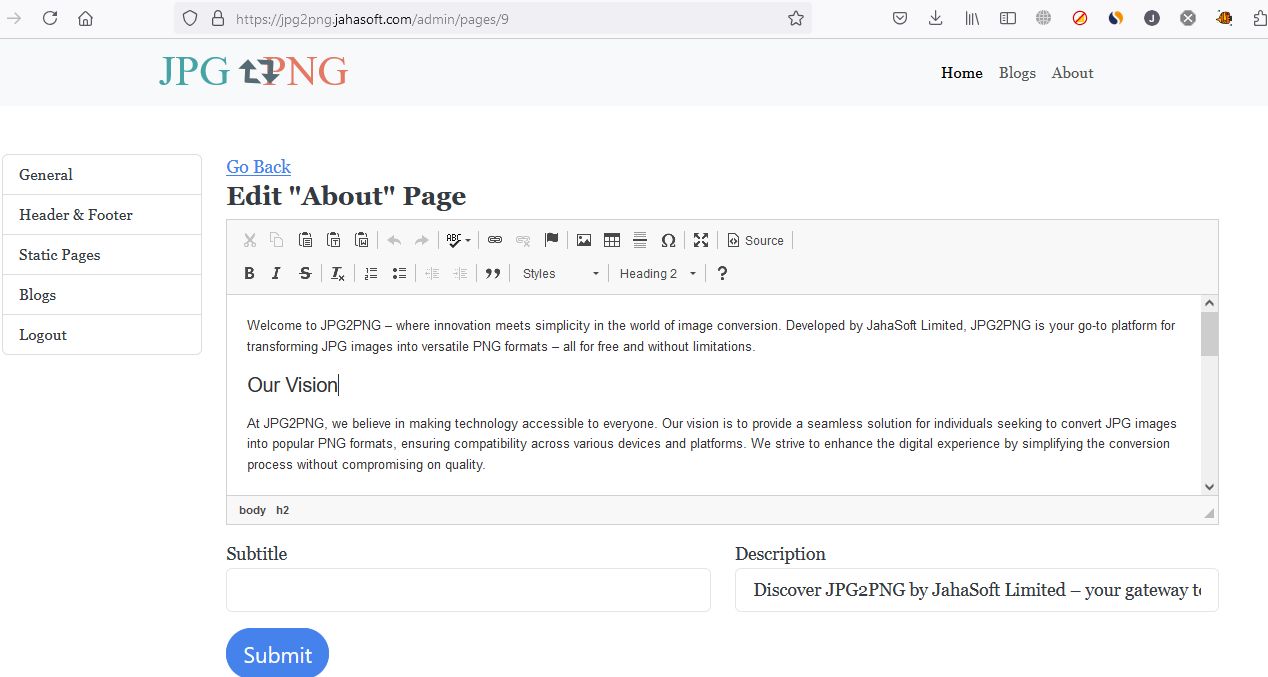Open About CKEditor question mark icon
The height and width of the screenshot is (677, 1268).
click(722, 273)
